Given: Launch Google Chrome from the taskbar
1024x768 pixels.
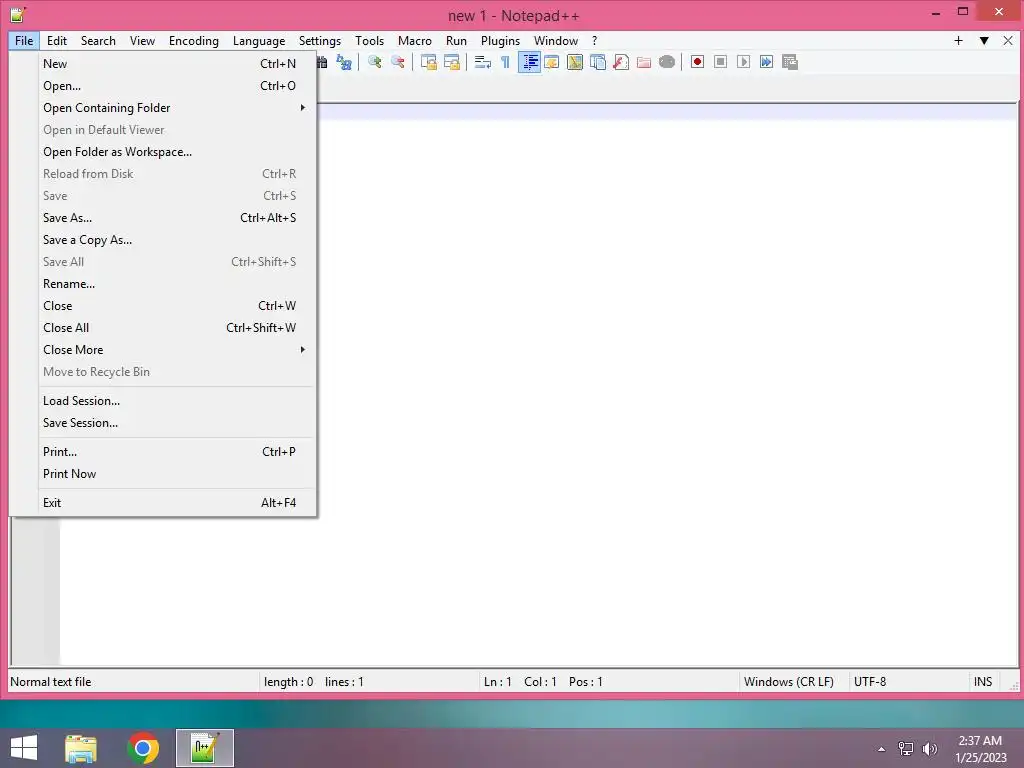Looking at the screenshot, I should pos(143,748).
